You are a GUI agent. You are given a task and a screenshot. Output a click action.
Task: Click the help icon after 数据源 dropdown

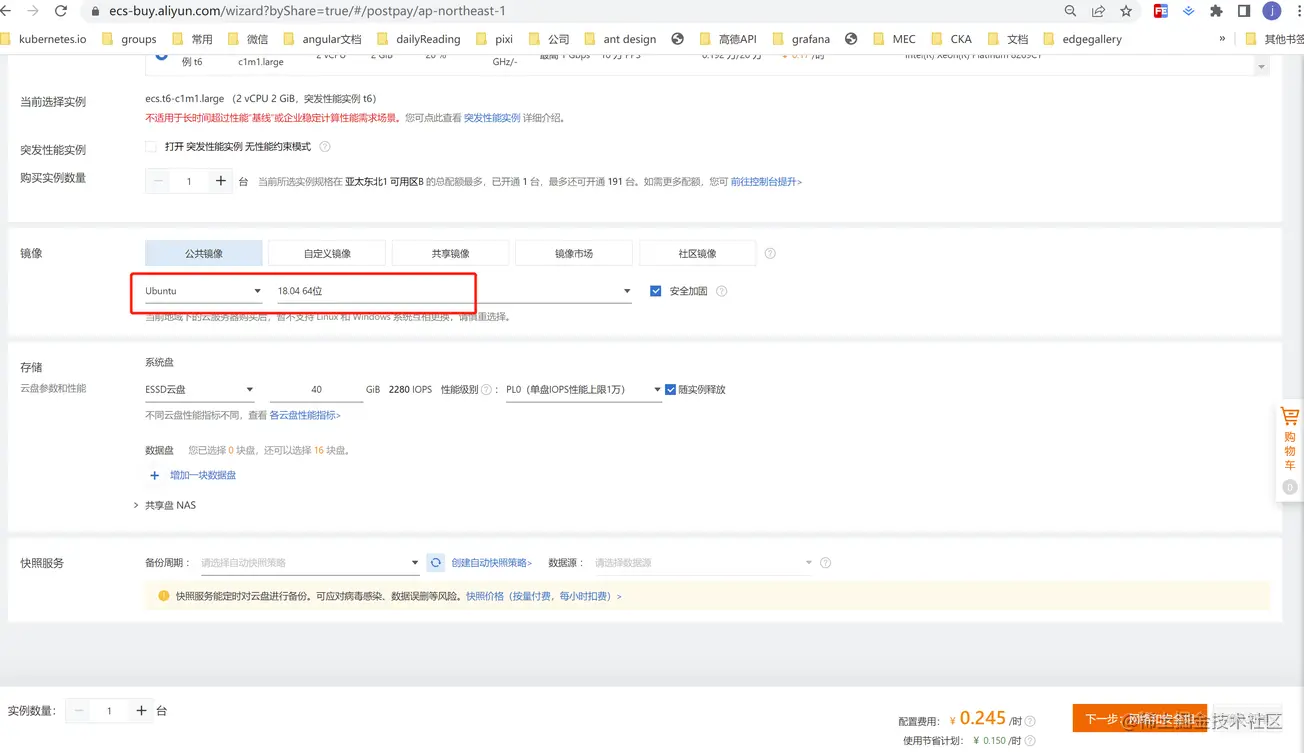pyautogui.click(x=826, y=563)
